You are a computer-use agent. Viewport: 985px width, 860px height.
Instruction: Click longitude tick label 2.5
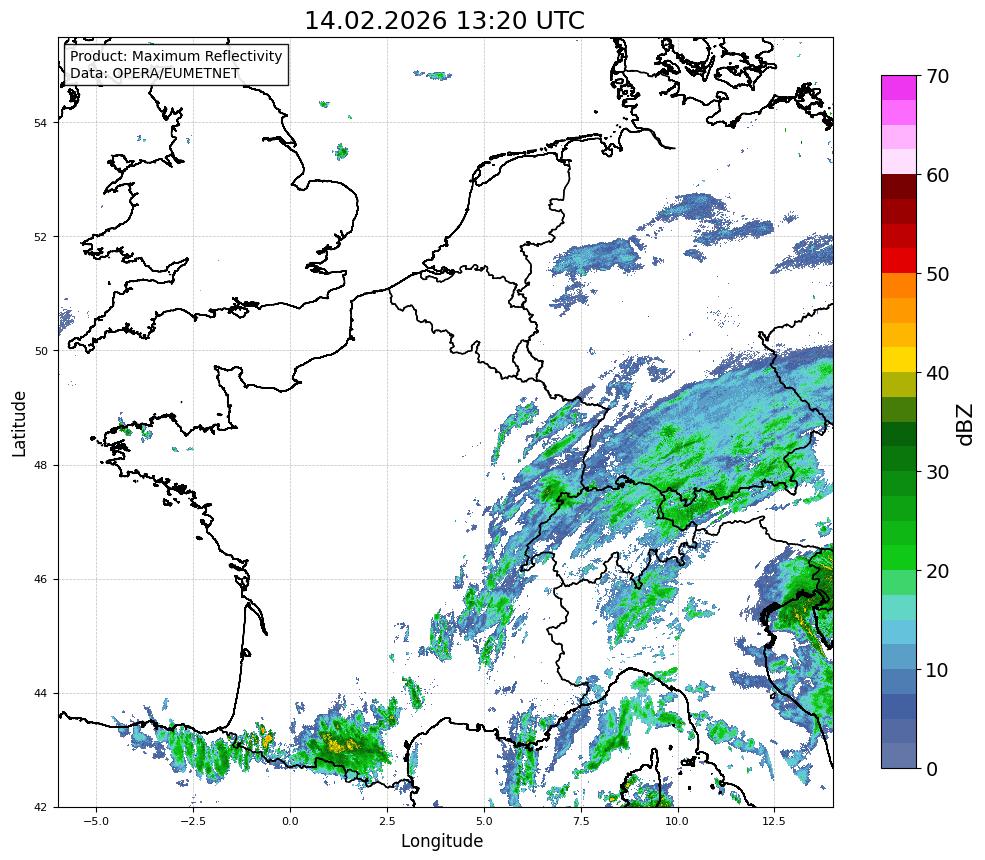[x=387, y=821]
